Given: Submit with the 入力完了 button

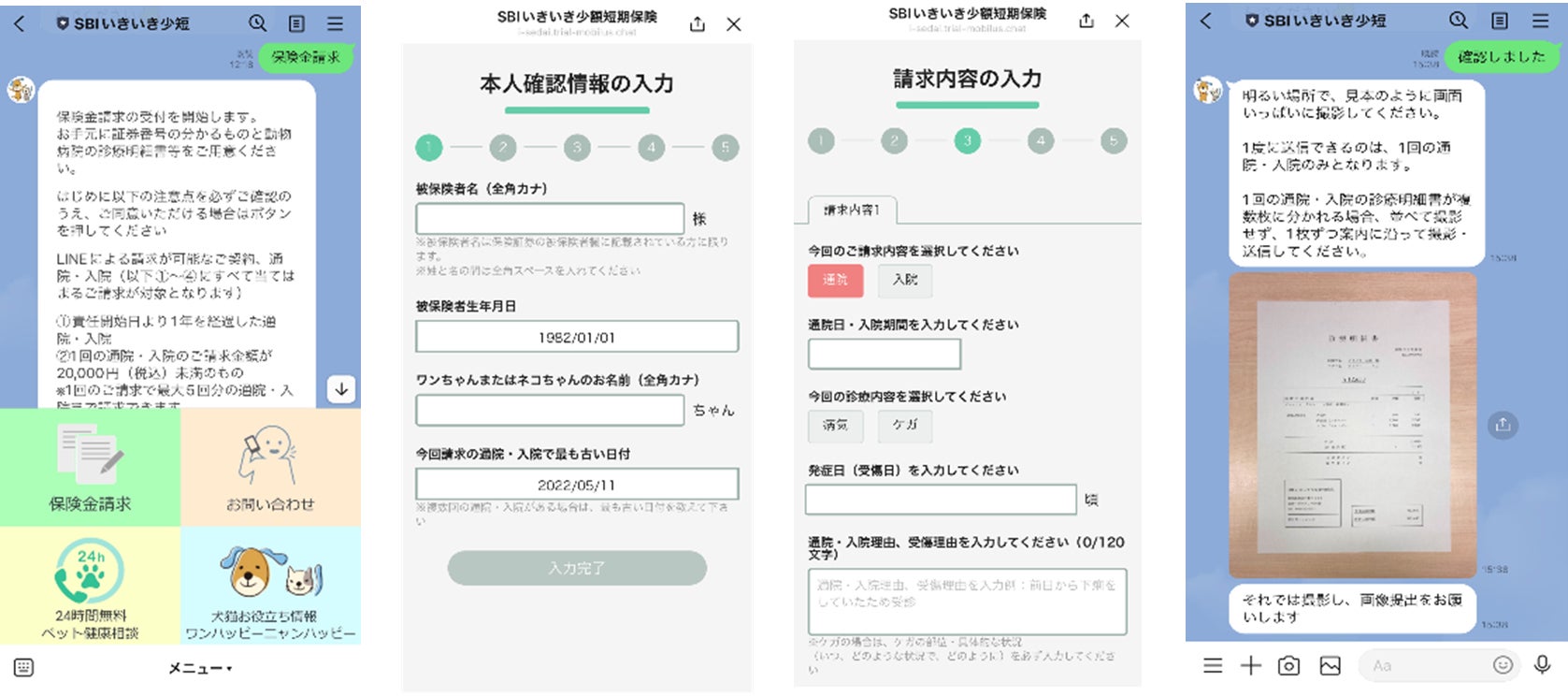Looking at the screenshot, I should 577,568.
